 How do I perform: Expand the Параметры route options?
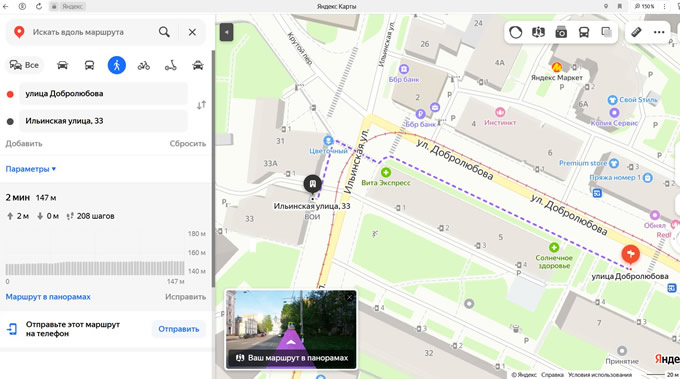tap(30, 169)
